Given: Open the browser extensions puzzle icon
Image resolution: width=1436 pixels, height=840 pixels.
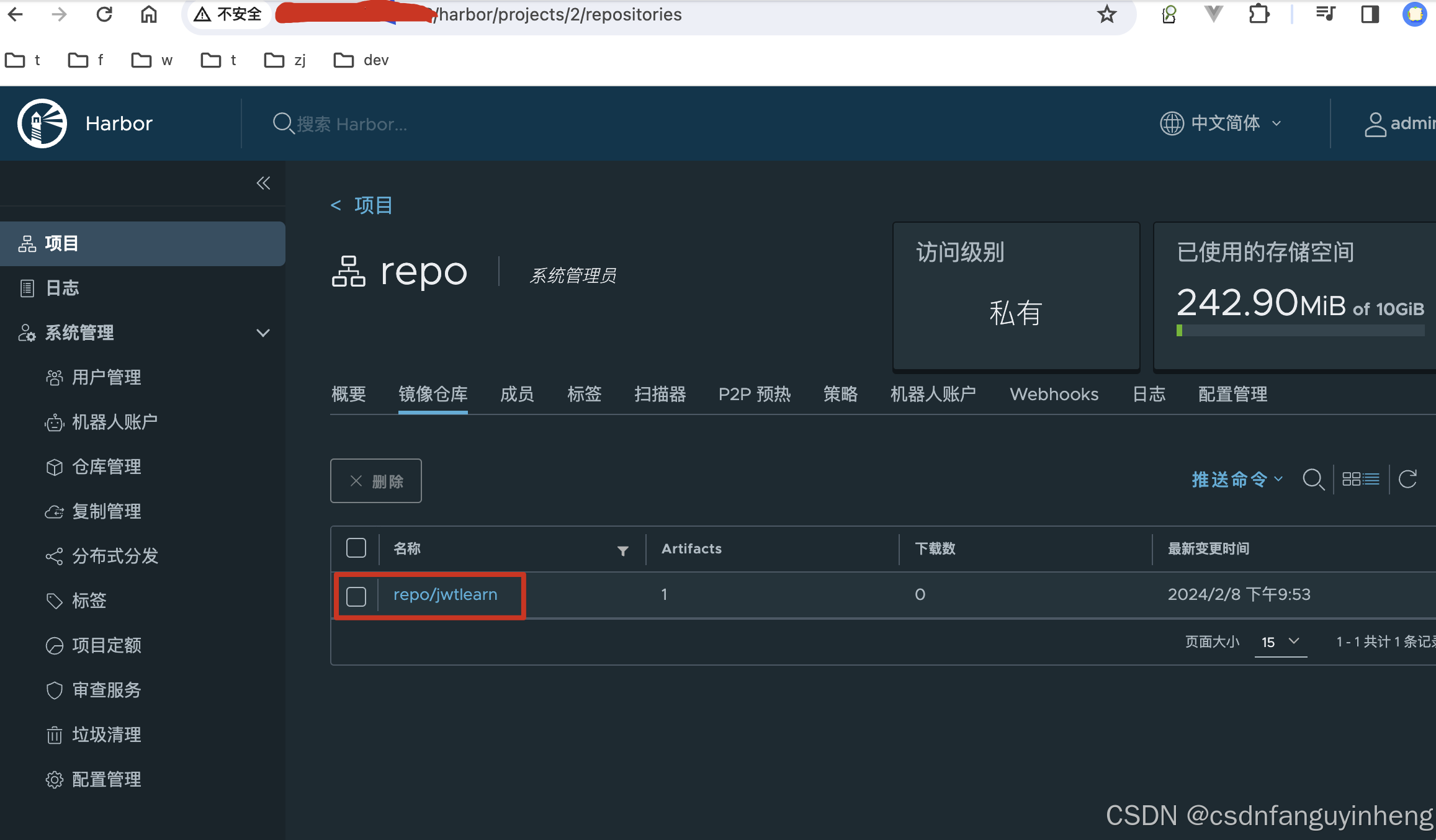Looking at the screenshot, I should (1259, 14).
